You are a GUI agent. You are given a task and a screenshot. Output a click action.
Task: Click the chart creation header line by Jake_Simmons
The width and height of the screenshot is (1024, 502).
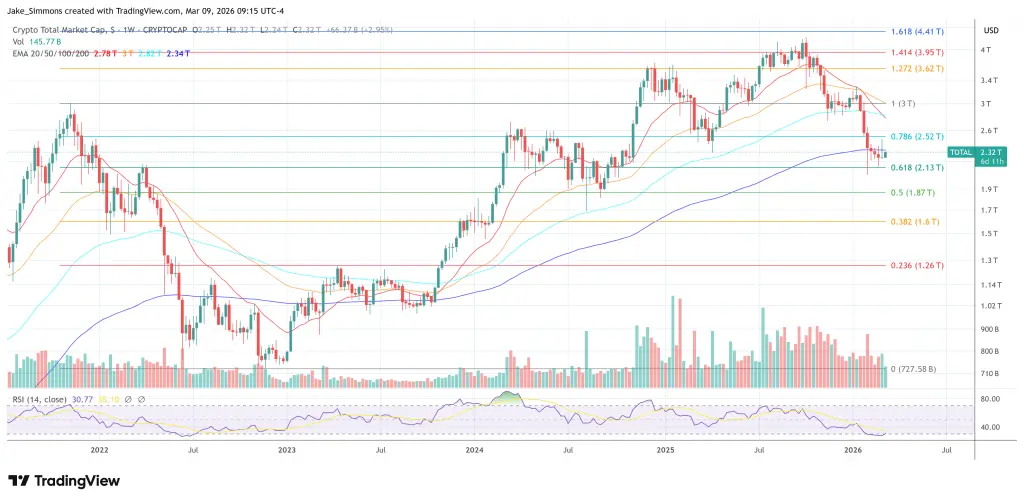pyautogui.click(x=146, y=10)
